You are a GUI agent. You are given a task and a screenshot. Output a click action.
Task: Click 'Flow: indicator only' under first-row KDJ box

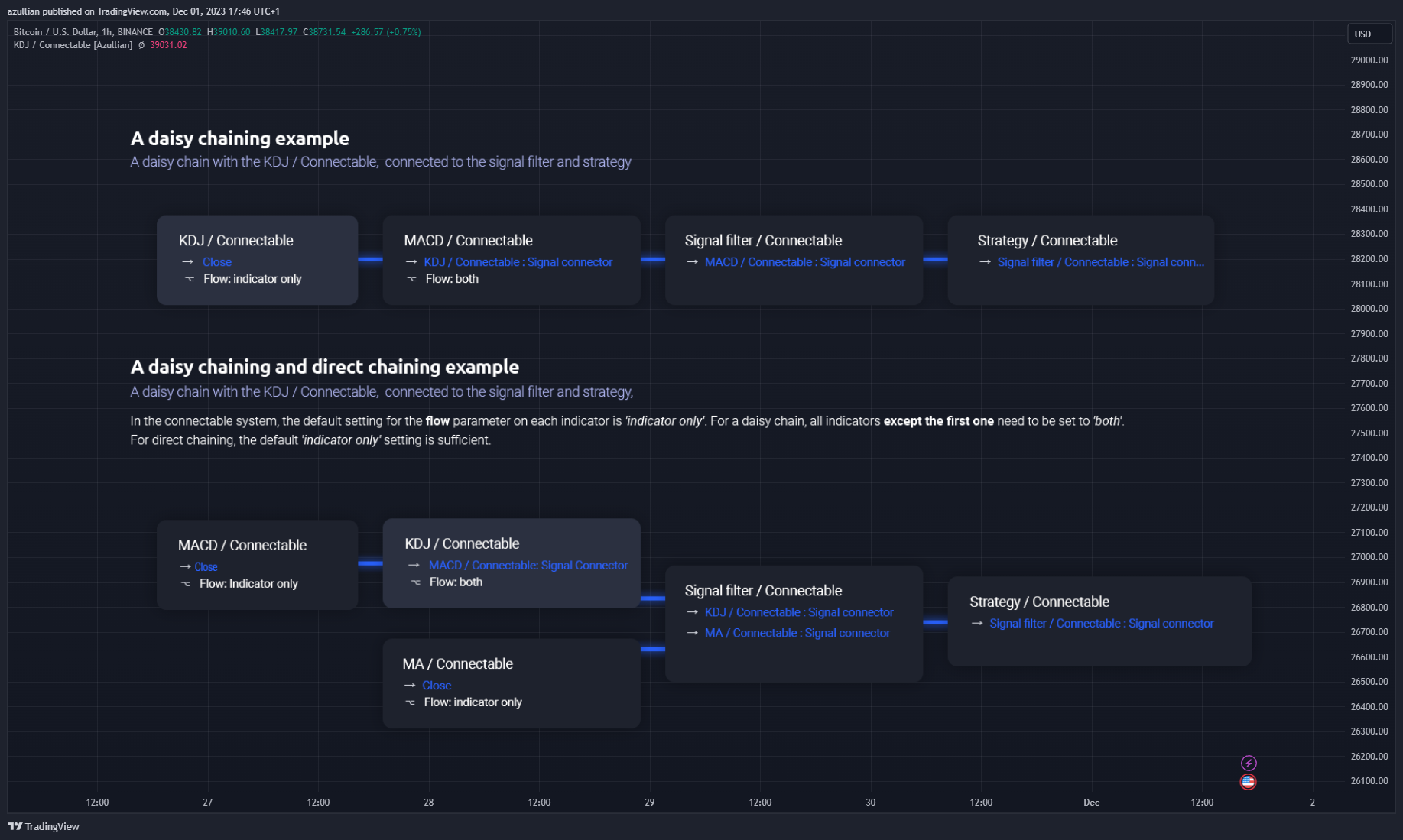click(x=252, y=279)
